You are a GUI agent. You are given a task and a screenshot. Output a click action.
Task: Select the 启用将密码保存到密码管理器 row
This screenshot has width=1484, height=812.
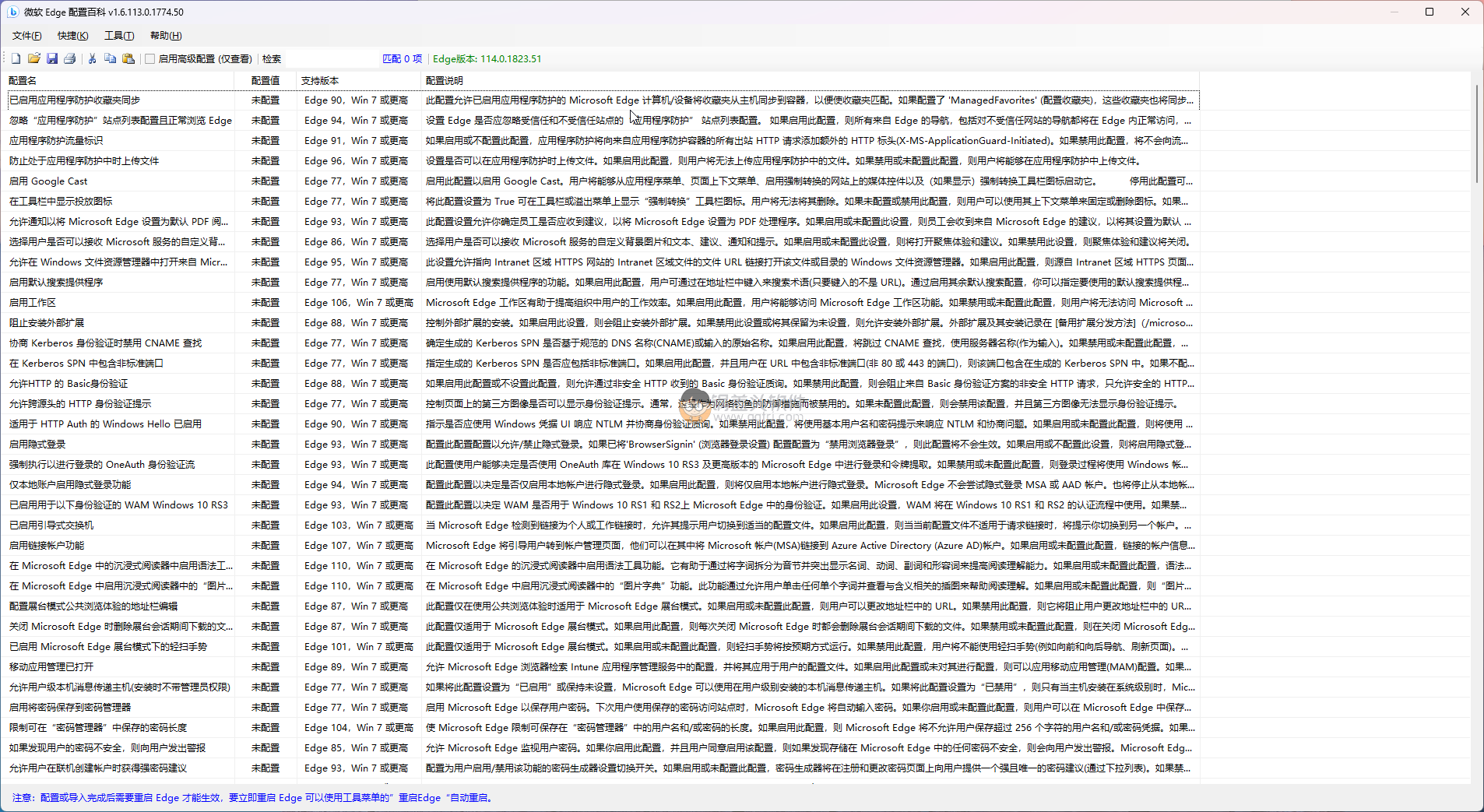tap(603, 708)
